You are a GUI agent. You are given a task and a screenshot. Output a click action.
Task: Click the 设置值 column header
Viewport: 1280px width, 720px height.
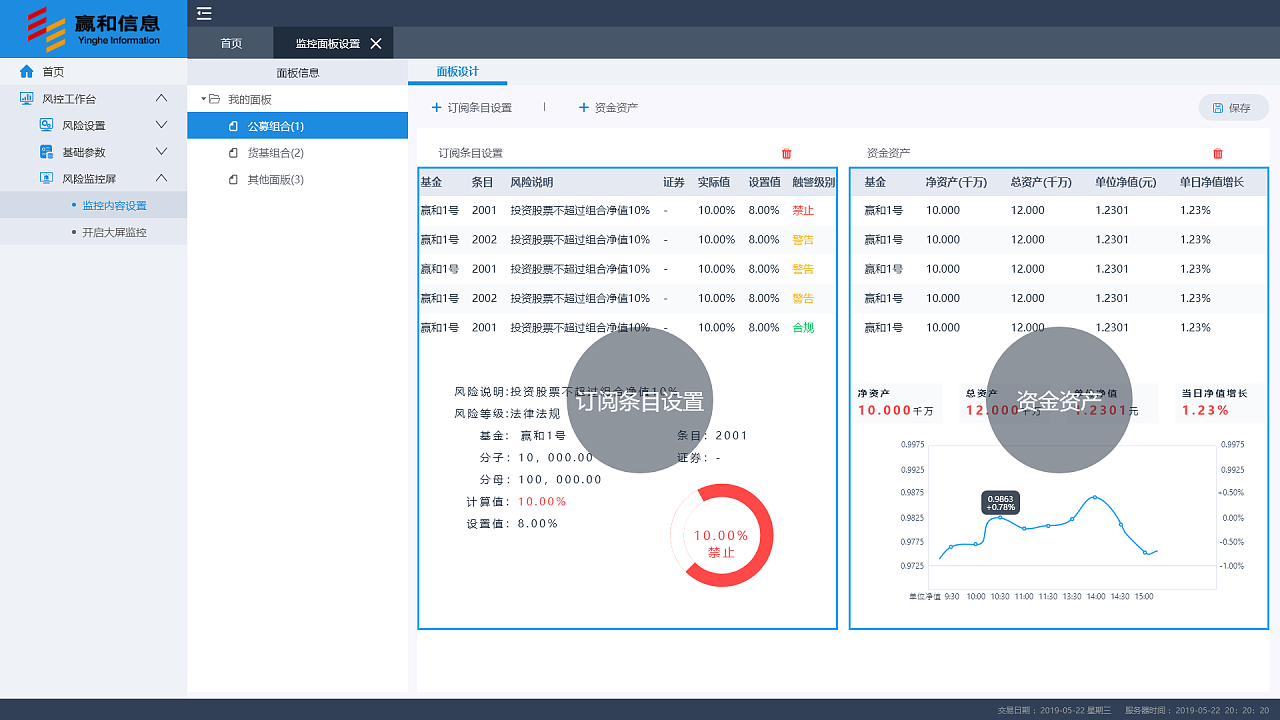tap(765, 182)
